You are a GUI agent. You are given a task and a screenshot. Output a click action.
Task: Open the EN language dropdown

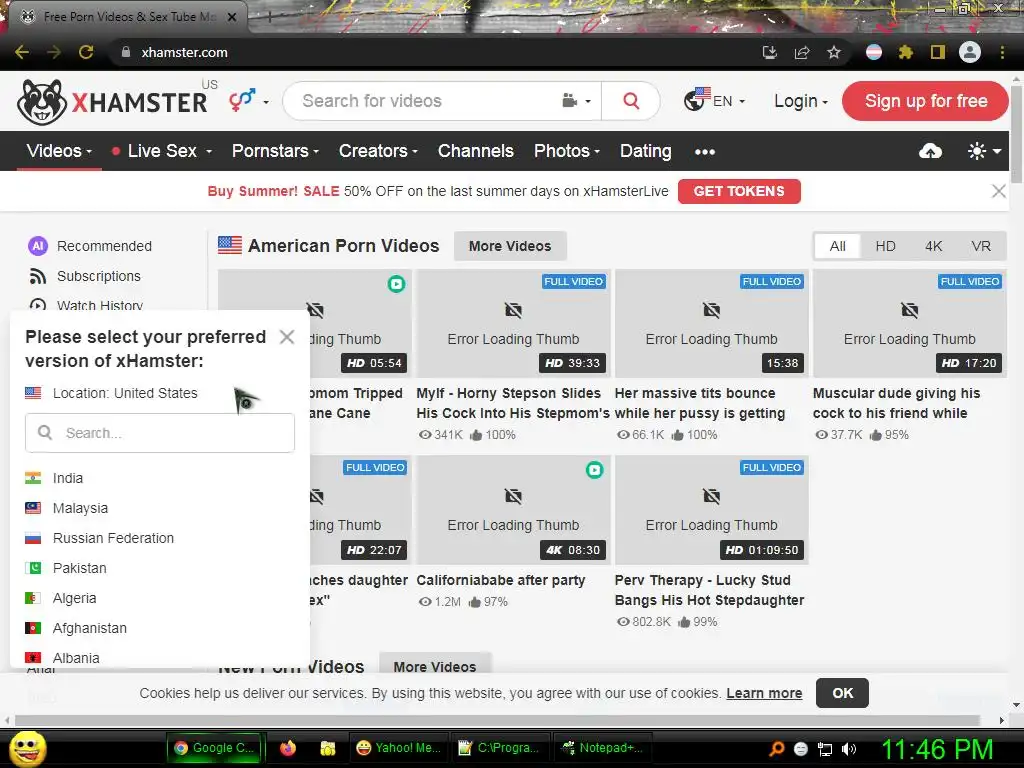pos(714,101)
